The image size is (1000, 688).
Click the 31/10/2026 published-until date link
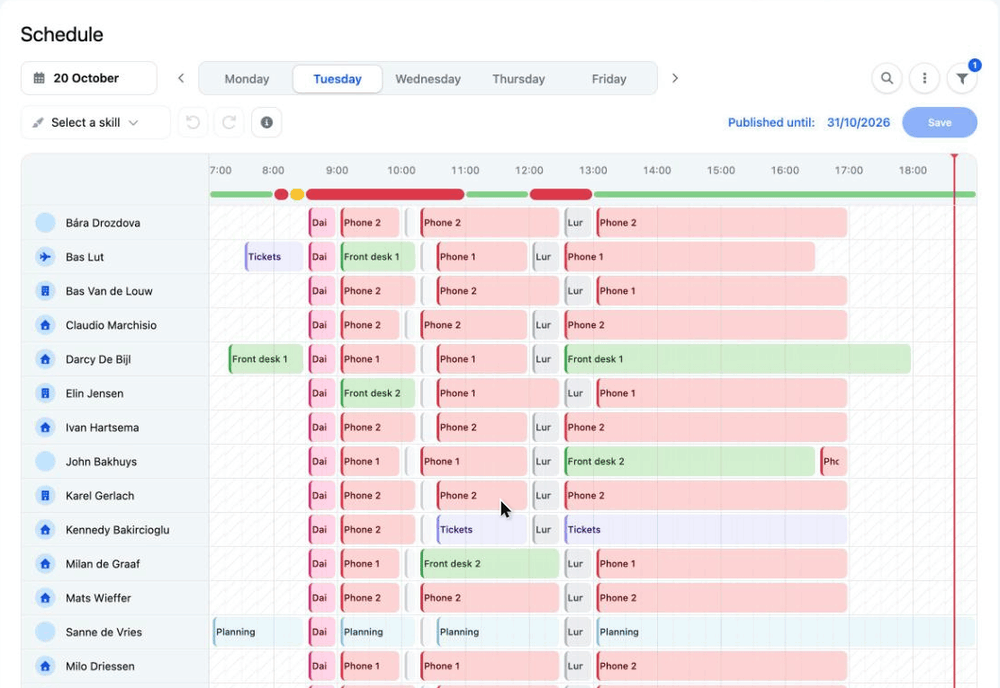coord(858,122)
